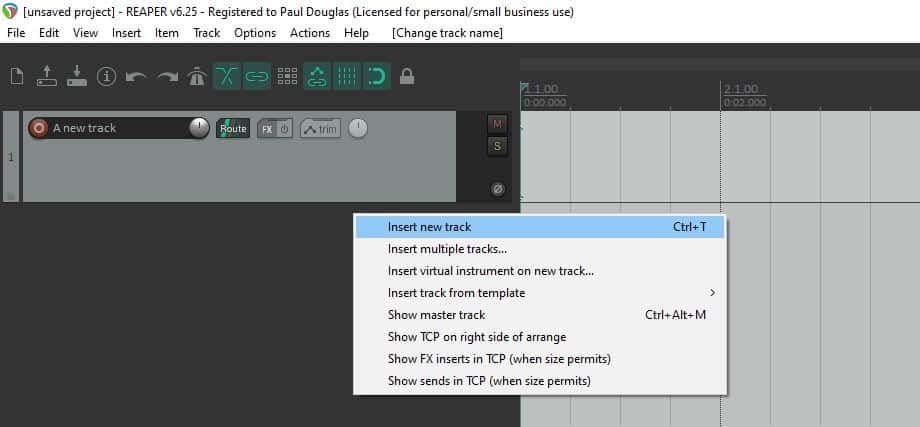Toggle track phase invert icon

(x=498, y=189)
